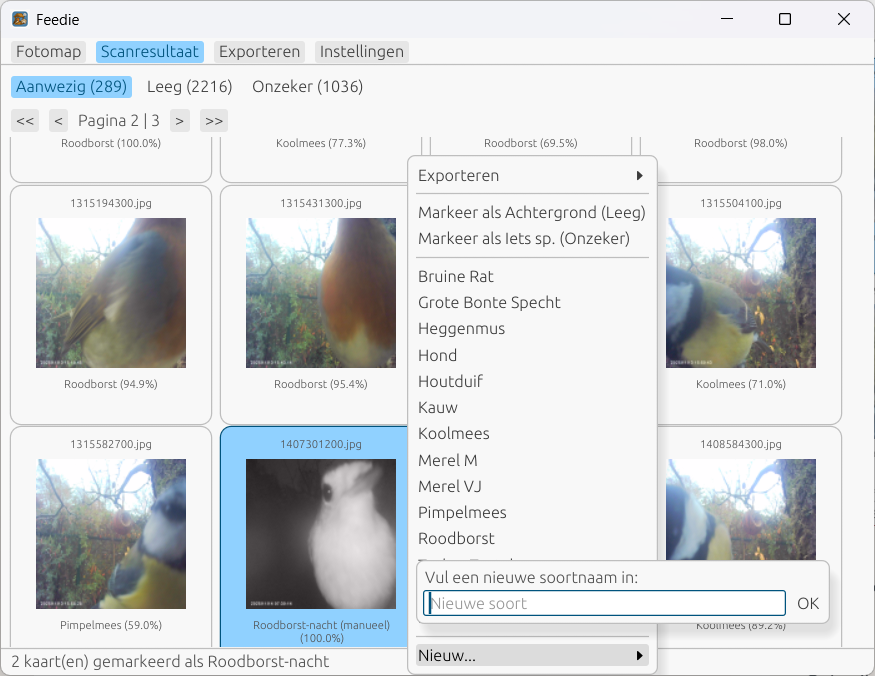875x676 pixels.
Task: Open the Instellingen tab
Action: pos(361,51)
